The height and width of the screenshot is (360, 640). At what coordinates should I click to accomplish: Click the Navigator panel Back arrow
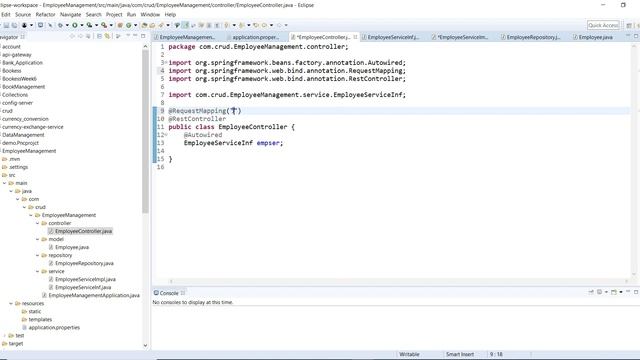(72, 36)
